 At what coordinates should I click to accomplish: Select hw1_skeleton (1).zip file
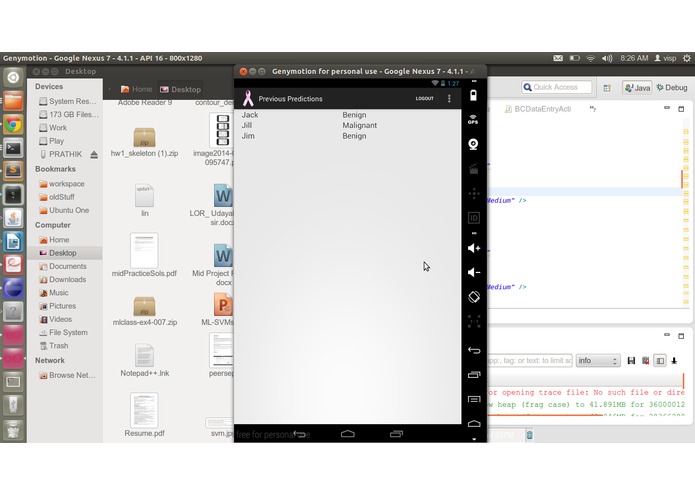tap(144, 143)
